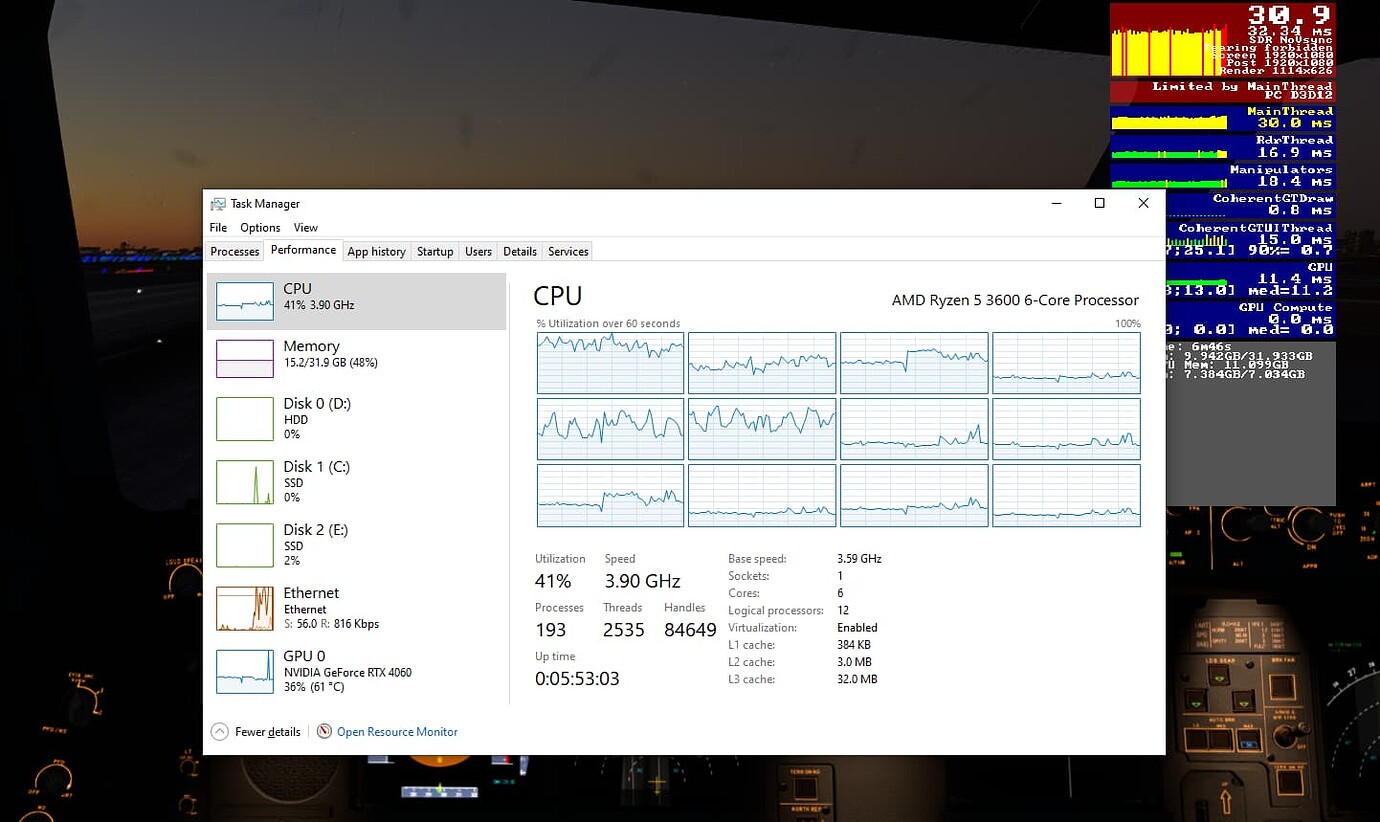
Task: Open the File menu
Action: pos(218,227)
